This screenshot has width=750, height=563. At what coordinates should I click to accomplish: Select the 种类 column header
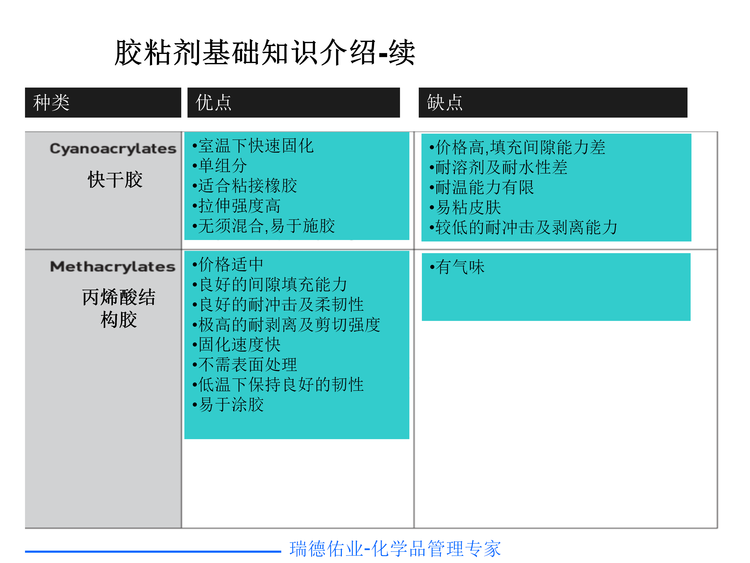point(51,103)
